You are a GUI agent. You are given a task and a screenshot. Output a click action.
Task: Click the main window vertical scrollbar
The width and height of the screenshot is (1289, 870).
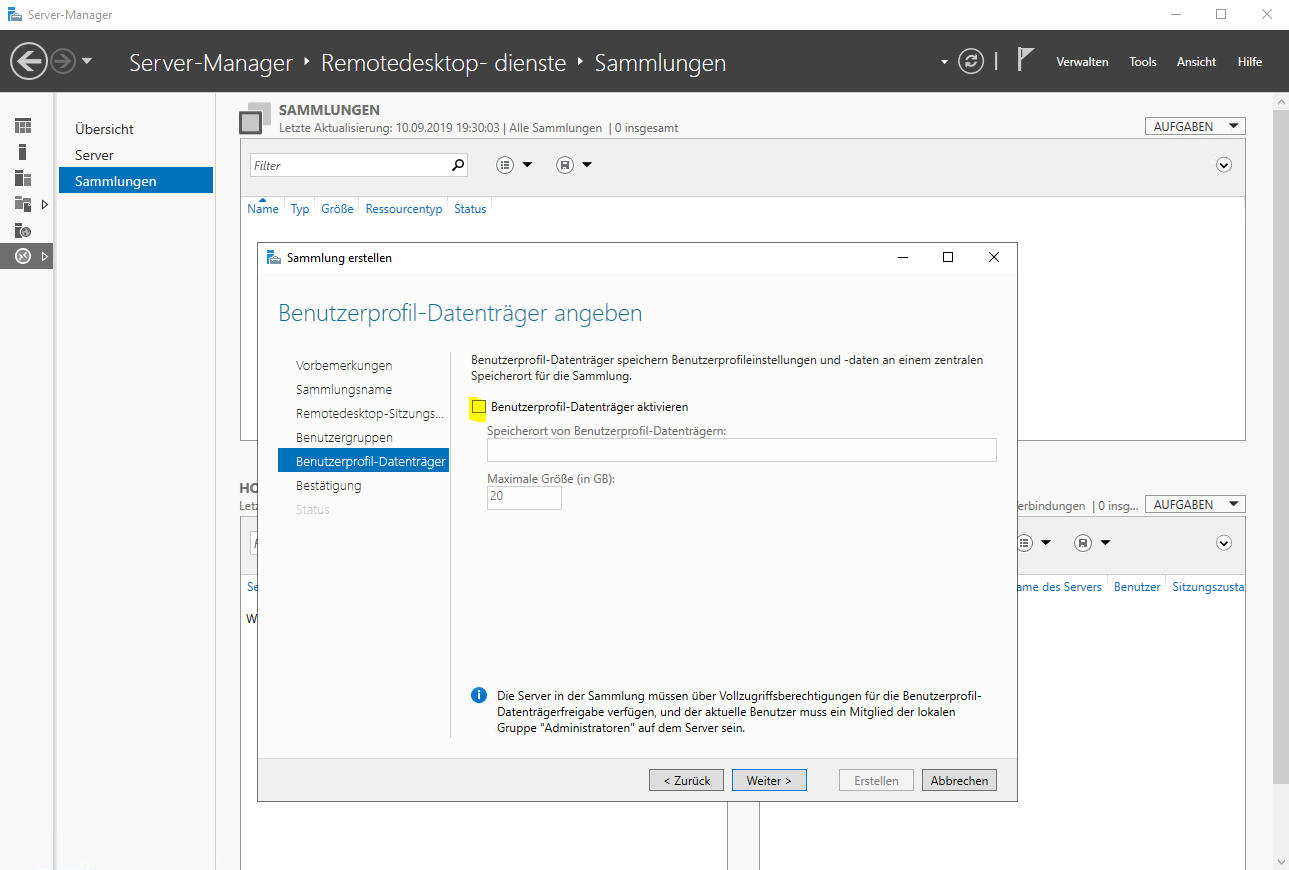pos(1280,447)
